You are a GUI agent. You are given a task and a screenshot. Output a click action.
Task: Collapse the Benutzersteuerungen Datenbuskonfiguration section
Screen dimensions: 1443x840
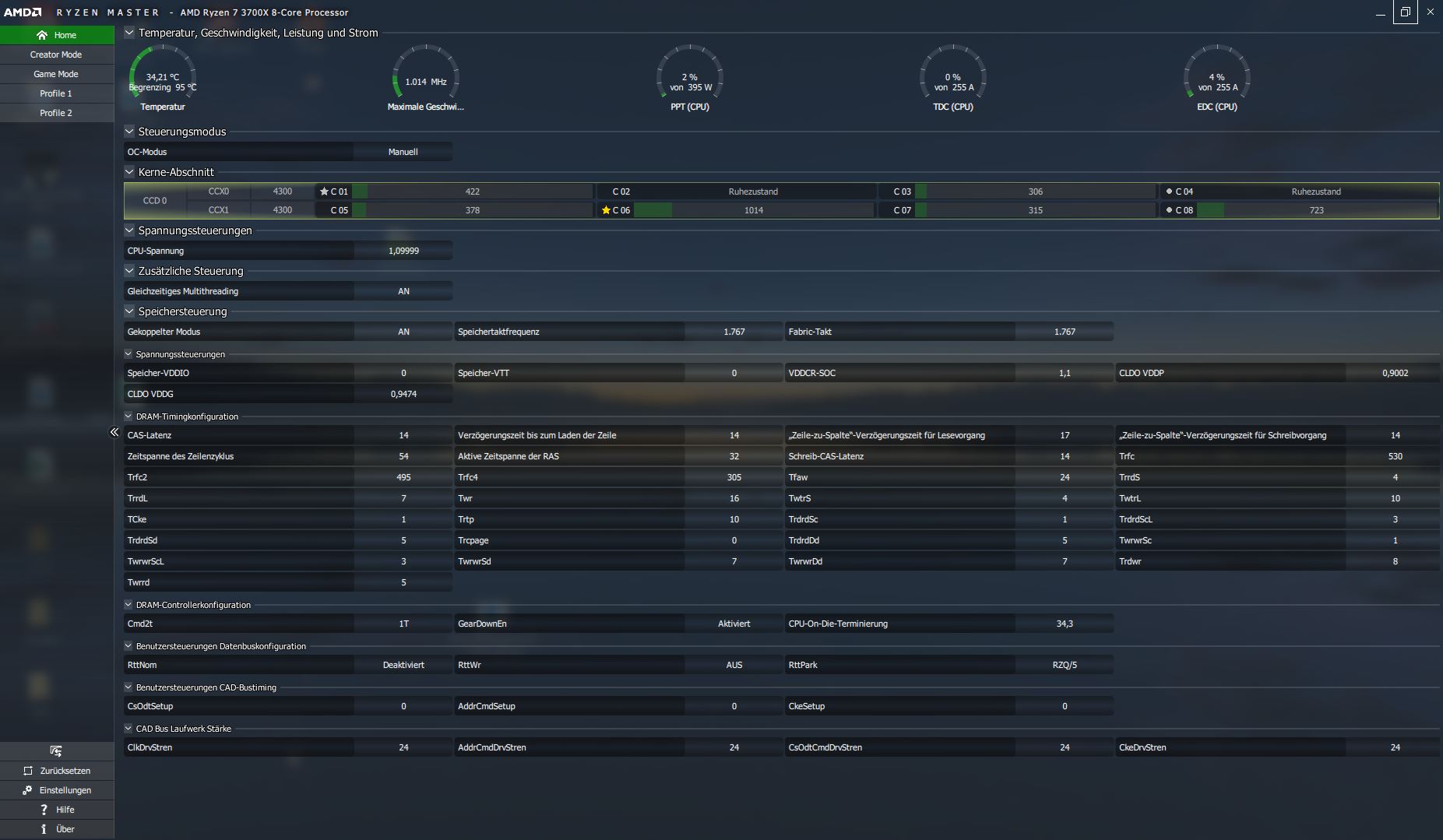128,646
